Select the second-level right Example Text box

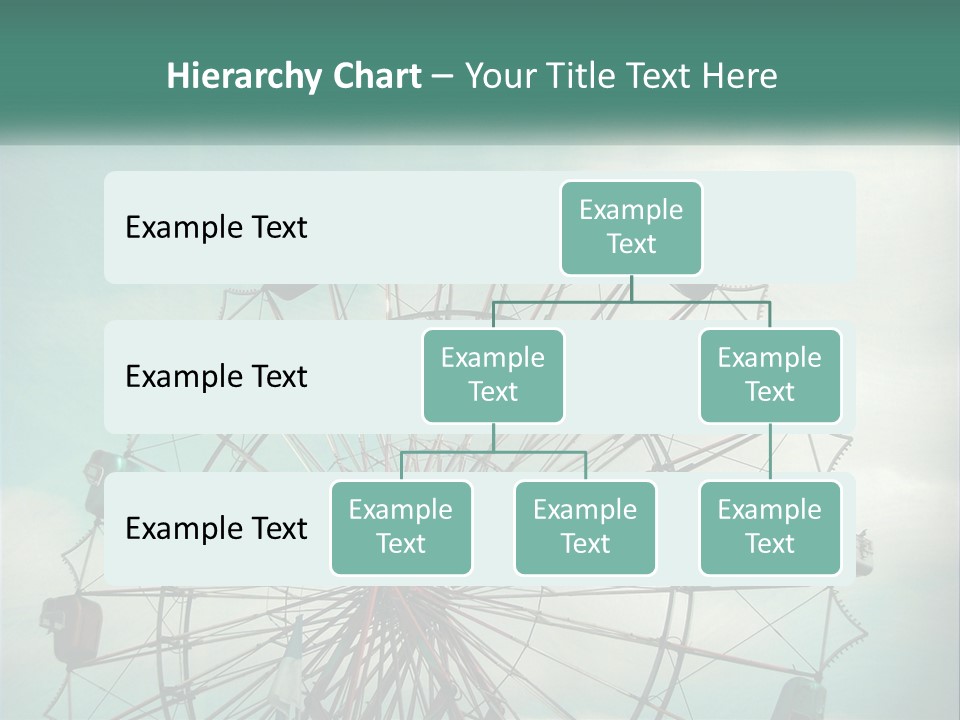[770, 375]
